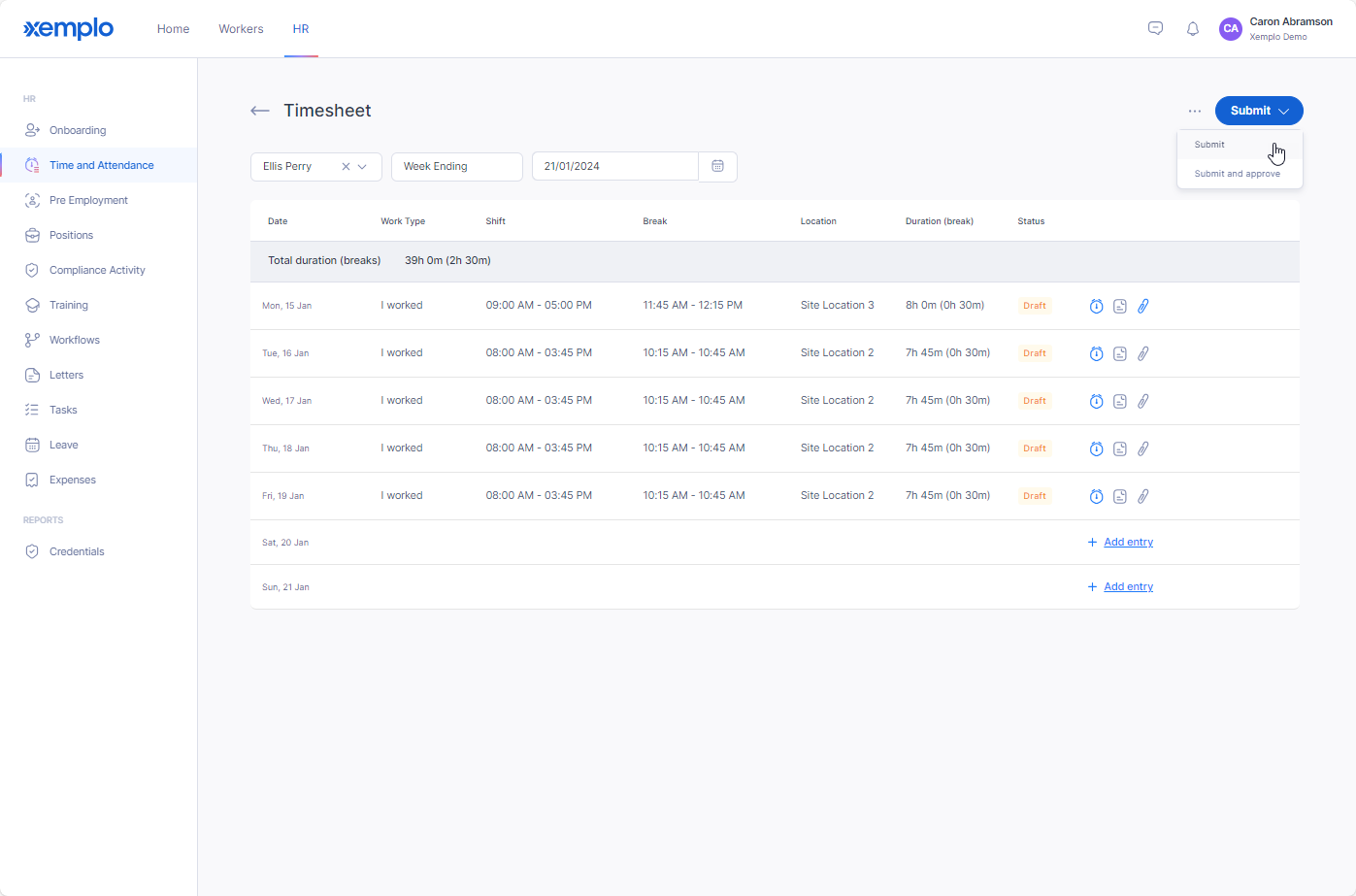Open the Wed, 17 Jan 'I worked' link
This screenshot has height=896, width=1356.
coord(402,400)
